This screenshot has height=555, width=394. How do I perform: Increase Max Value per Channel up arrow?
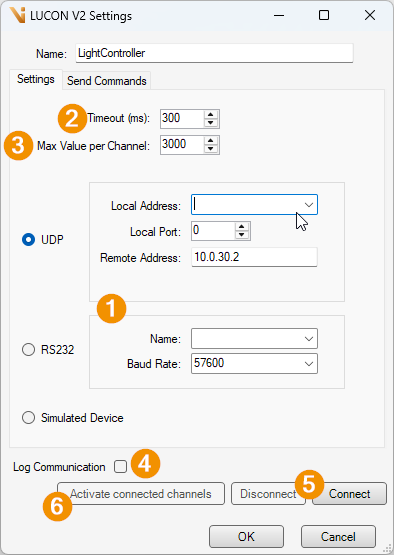211,141
